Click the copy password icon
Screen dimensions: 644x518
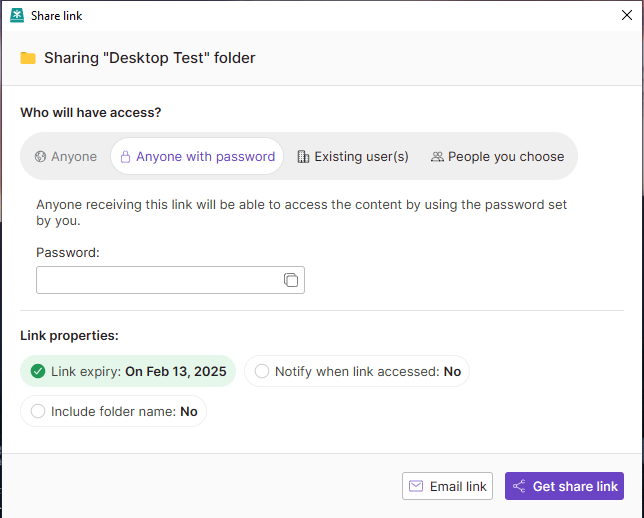click(291, 280)
